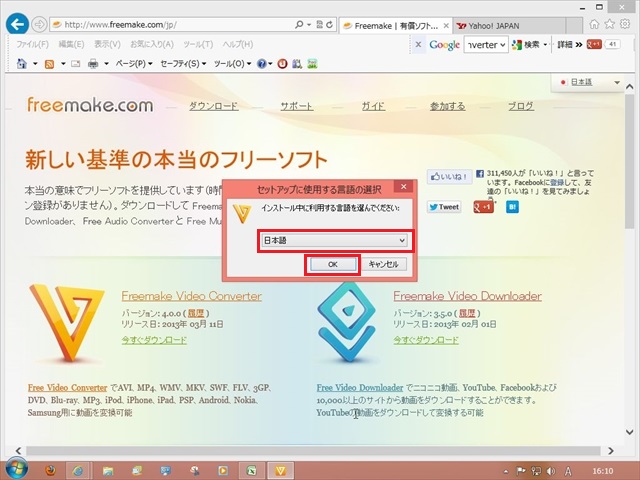
Task: Click the printer icon in the command bar
Action: point(93,64)
